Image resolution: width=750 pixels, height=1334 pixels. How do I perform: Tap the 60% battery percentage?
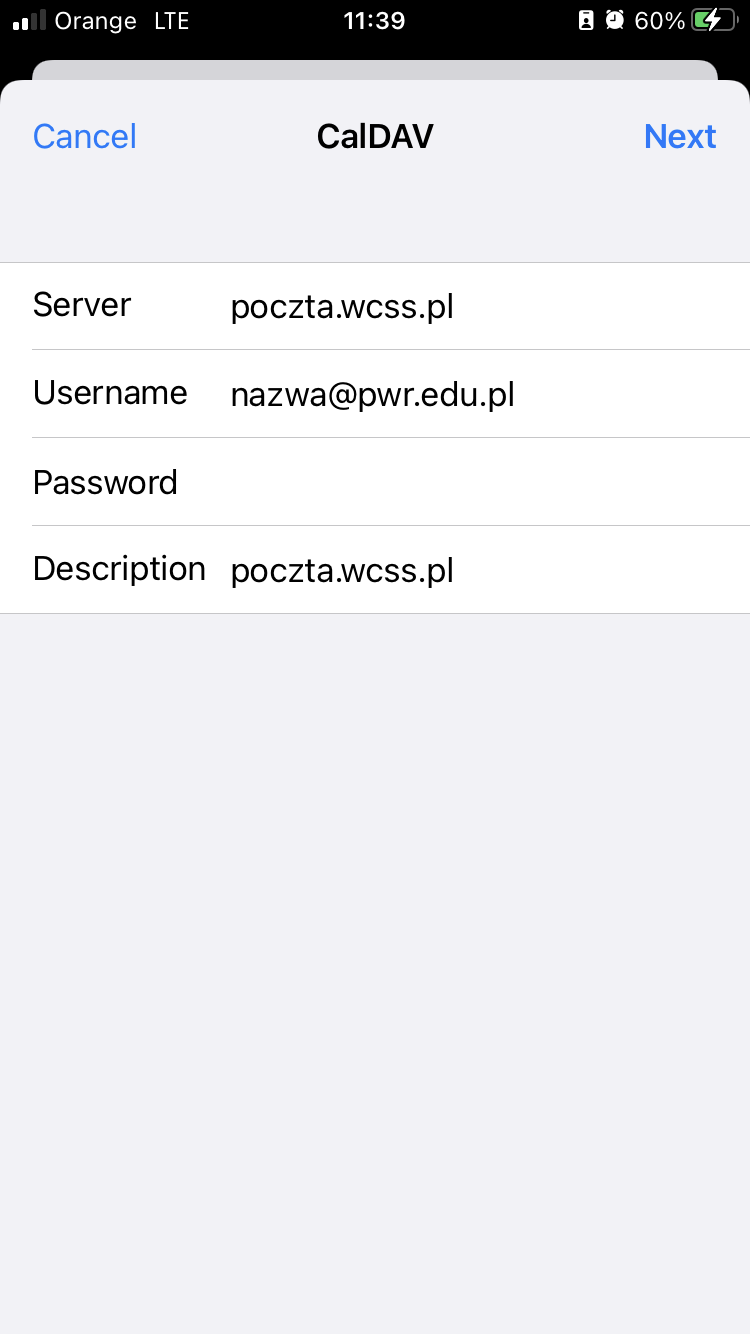(660, 21)
